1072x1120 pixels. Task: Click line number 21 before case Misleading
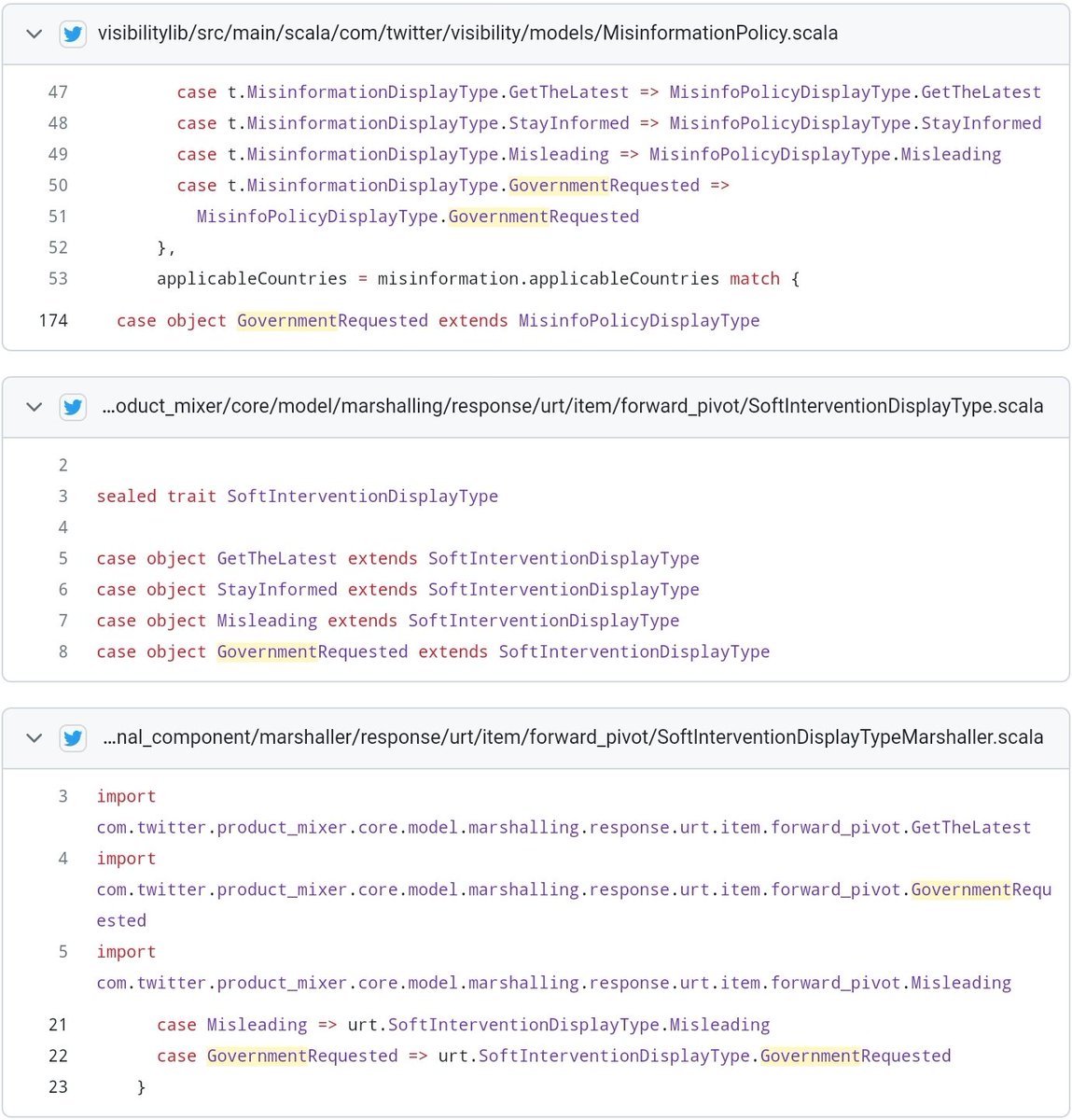coord(58,1025)
